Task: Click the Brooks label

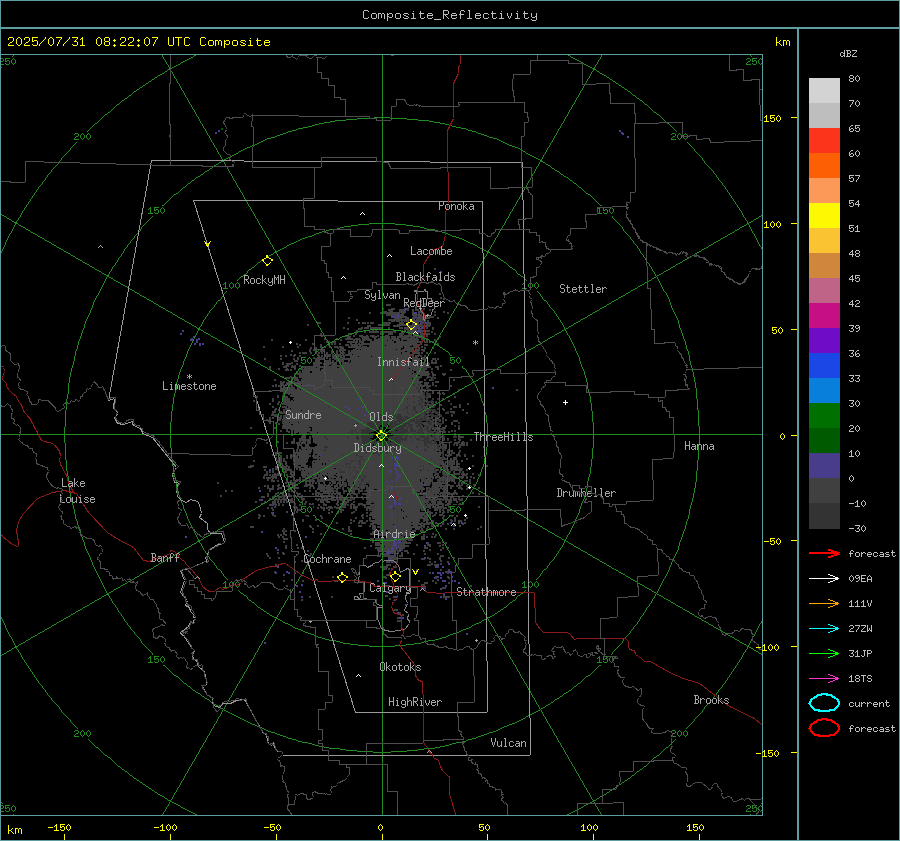Action: pos(711,700)
